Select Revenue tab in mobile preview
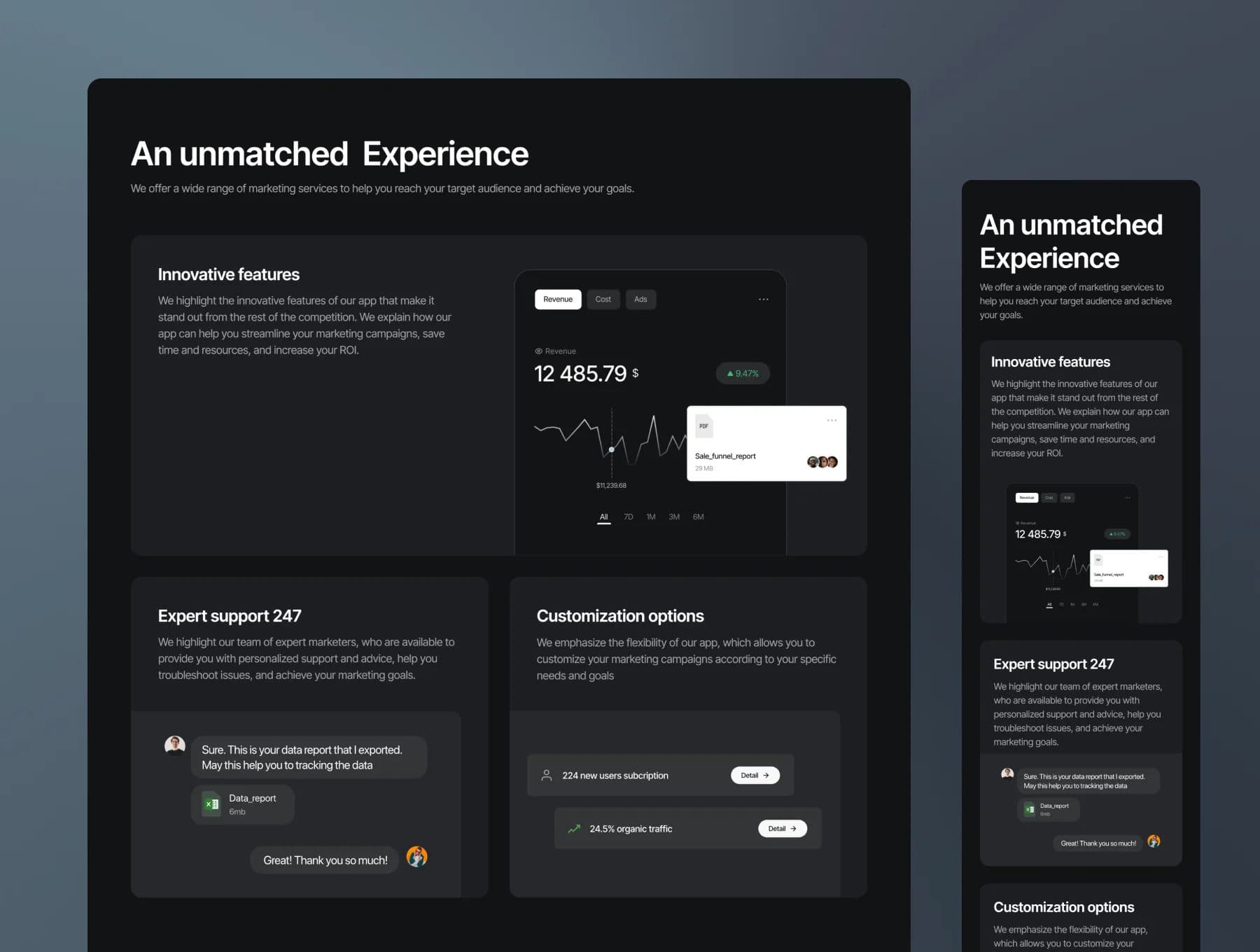Viewport: 1260px width, 952px height. pyautogui.click(x=1026, y=498)
